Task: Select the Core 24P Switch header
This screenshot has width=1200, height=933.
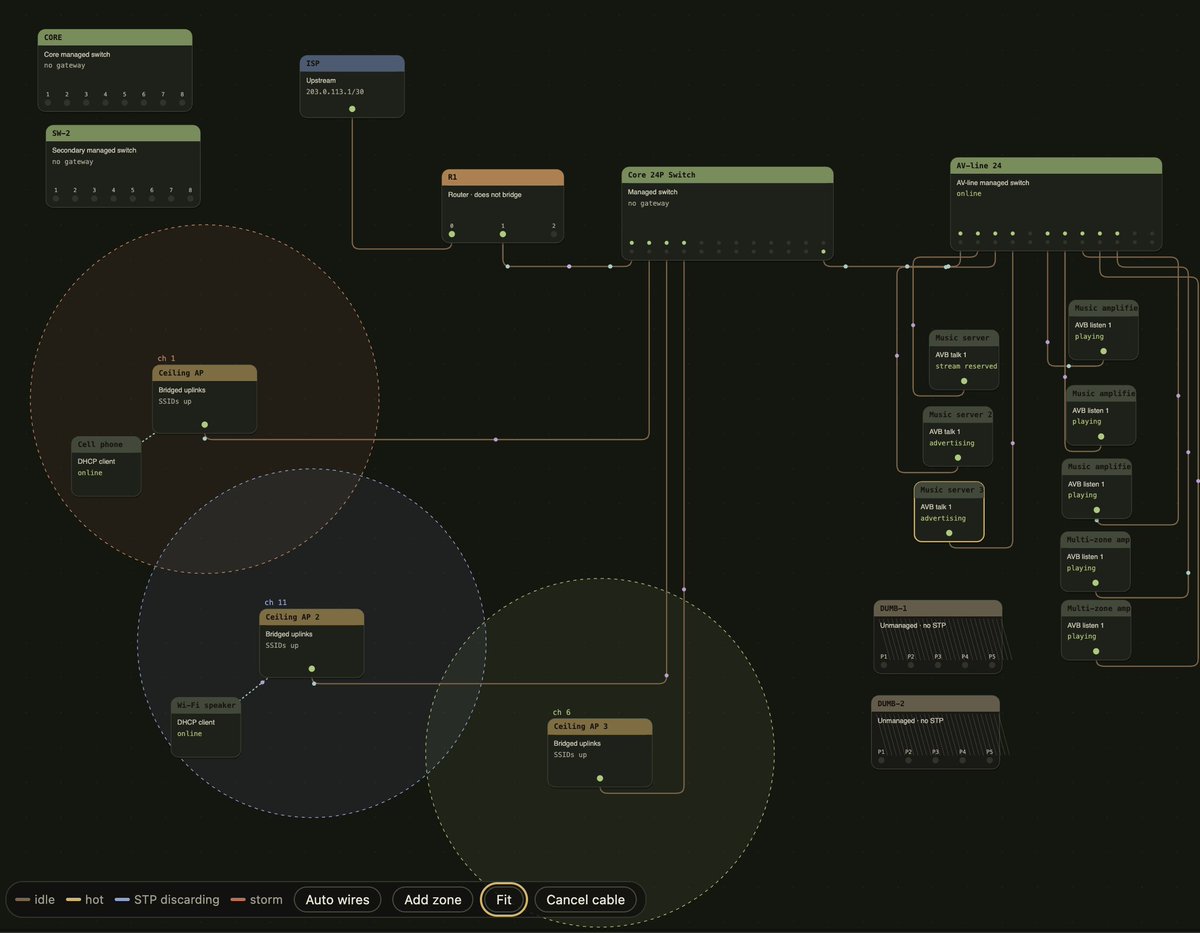Action: click(x=728, y=175)
